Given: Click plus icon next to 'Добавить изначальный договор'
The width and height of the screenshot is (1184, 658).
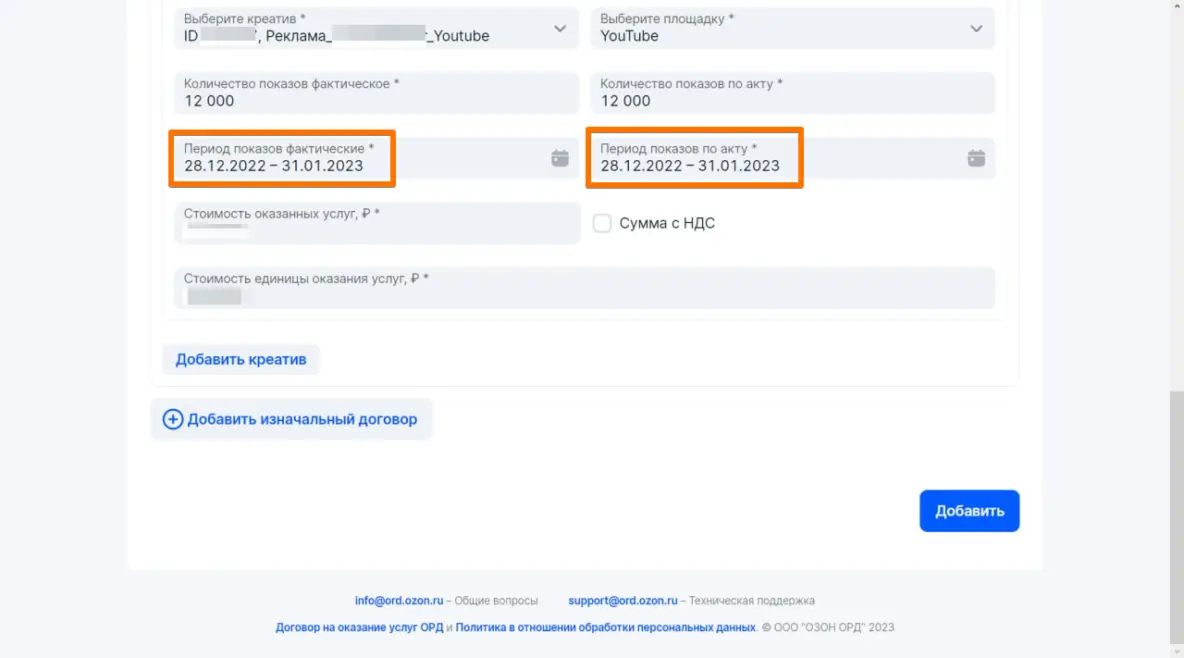Looking at the screenshot, I should pyautogui.click(x=173, y=419).
